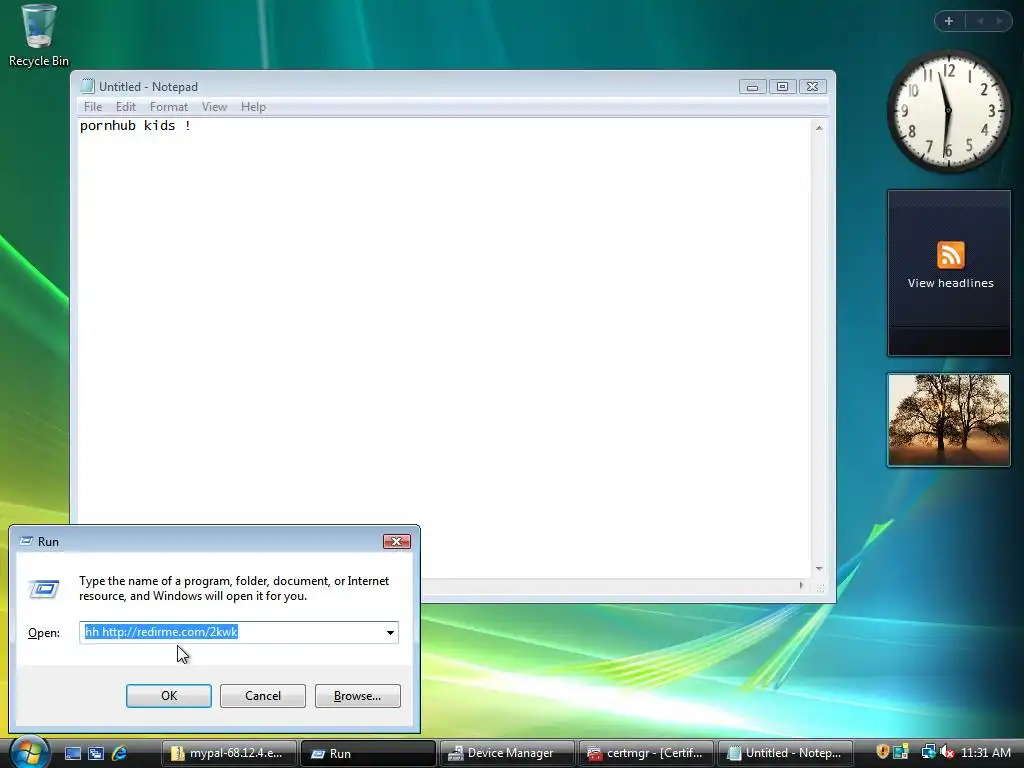This screenshot has width=1024, height=768.
Task: Click Cancel in the Run dialog
Action: pyautogui.click(x=263, y=696)
